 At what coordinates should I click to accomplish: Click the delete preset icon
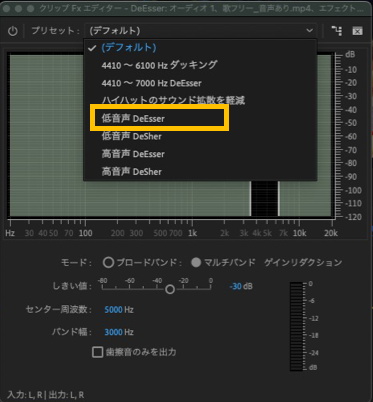357,31
